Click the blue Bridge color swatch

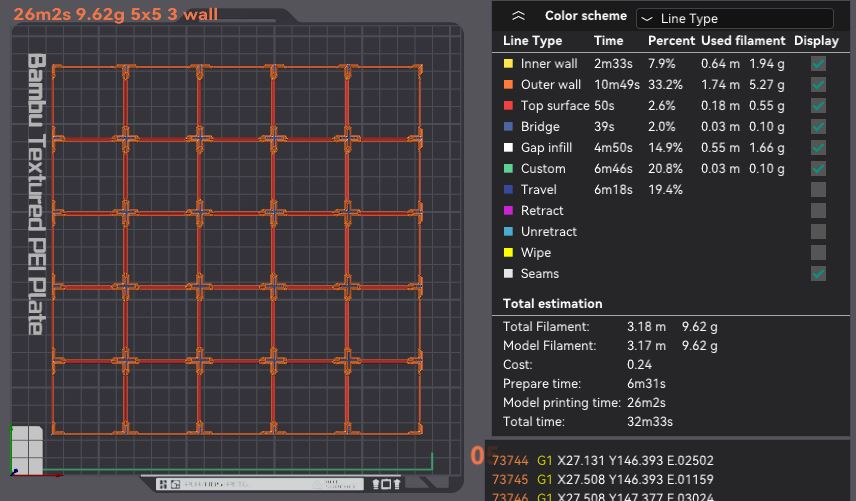pos(508,127)
